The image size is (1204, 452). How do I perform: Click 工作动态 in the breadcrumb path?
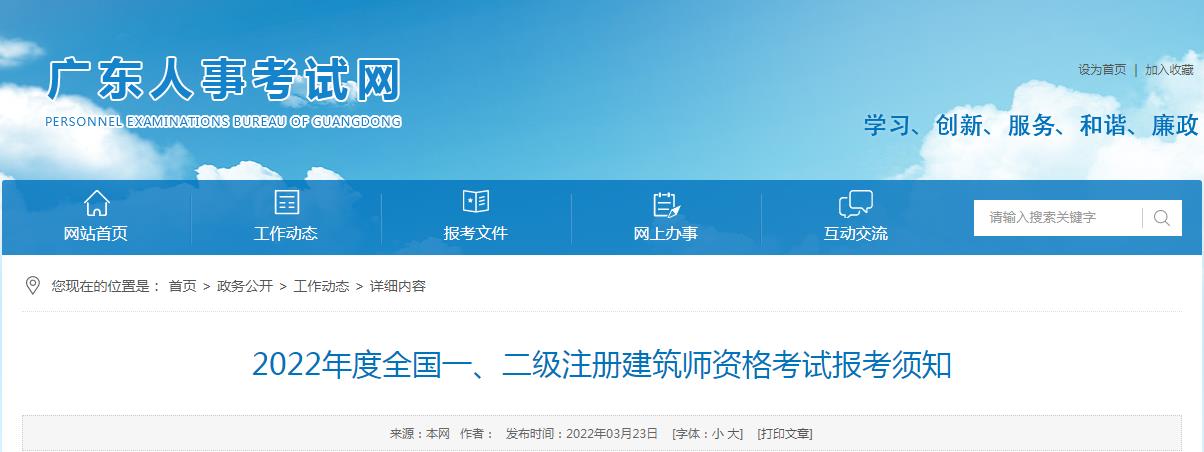click(321, 286)
